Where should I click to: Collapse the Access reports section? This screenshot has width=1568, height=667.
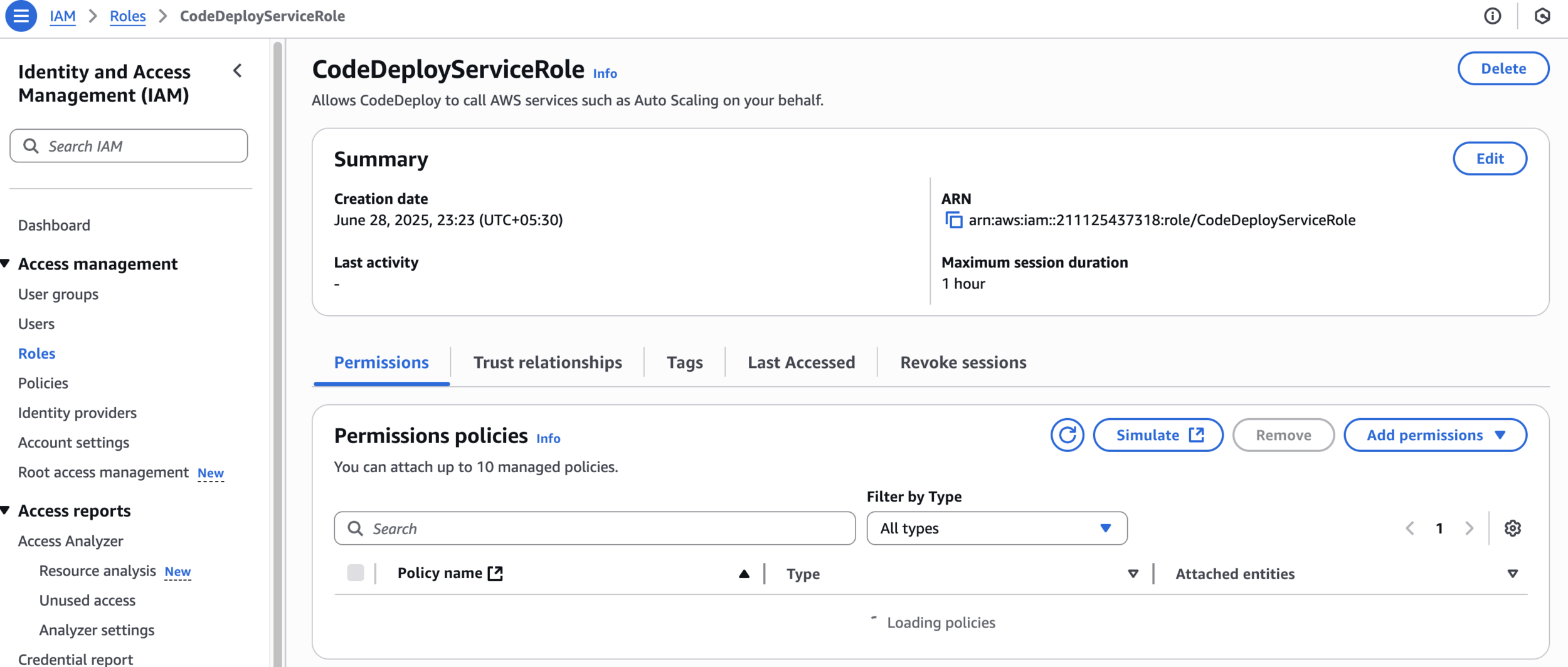tap(6, 511)
